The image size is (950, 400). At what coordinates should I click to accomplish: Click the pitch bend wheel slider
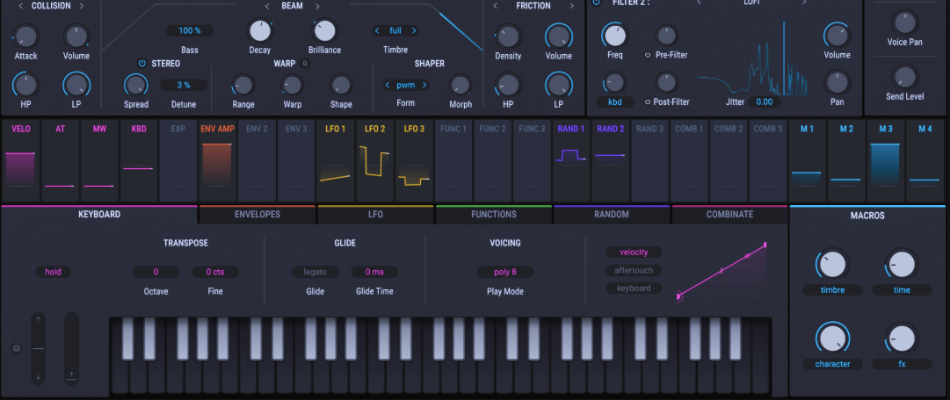click(38, 347)
